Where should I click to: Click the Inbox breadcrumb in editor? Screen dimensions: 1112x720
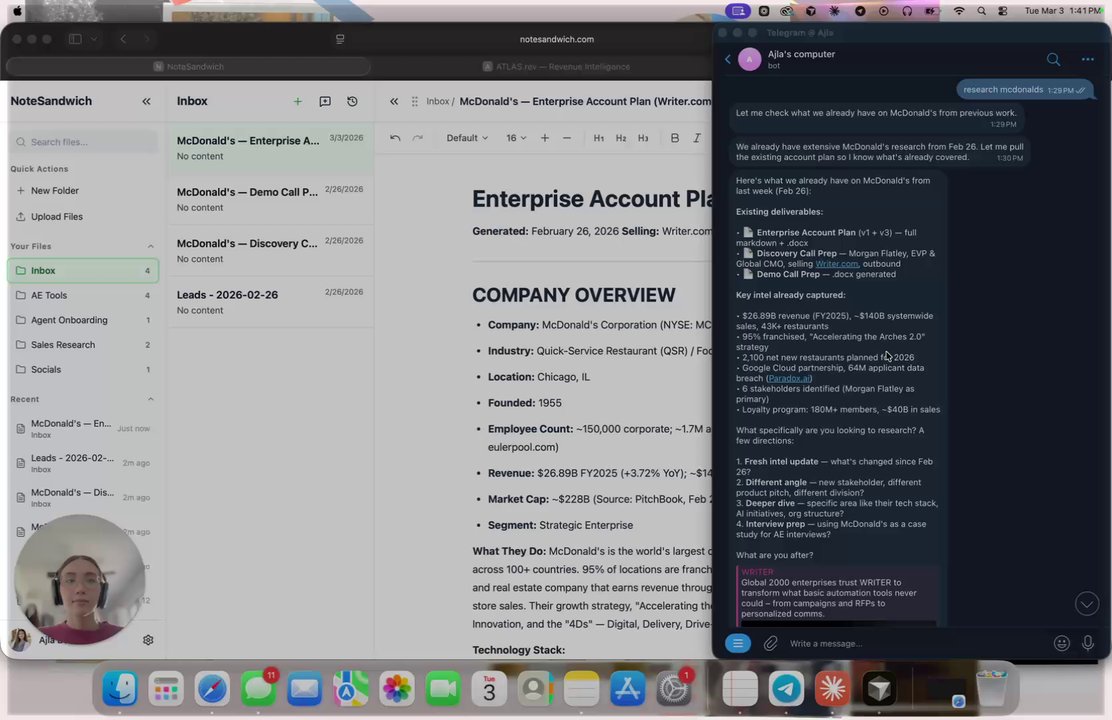(438, 101)
